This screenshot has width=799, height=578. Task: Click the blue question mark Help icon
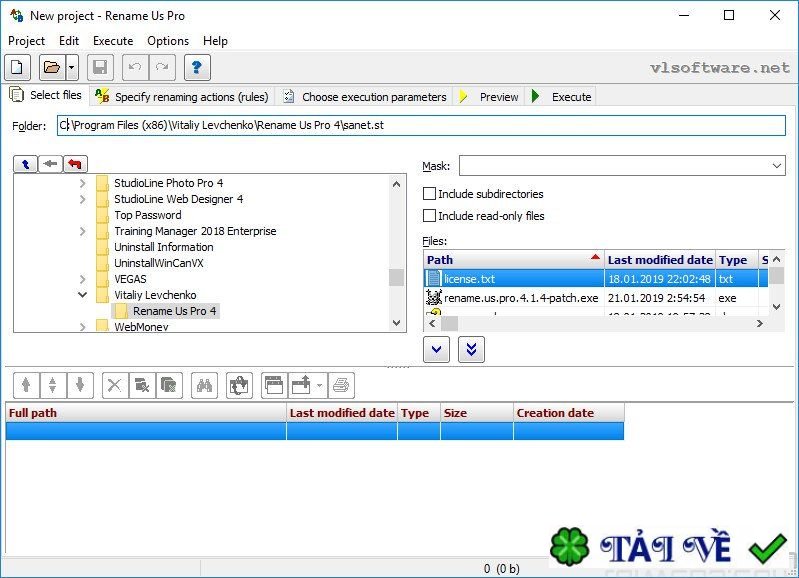coord(197,67)
